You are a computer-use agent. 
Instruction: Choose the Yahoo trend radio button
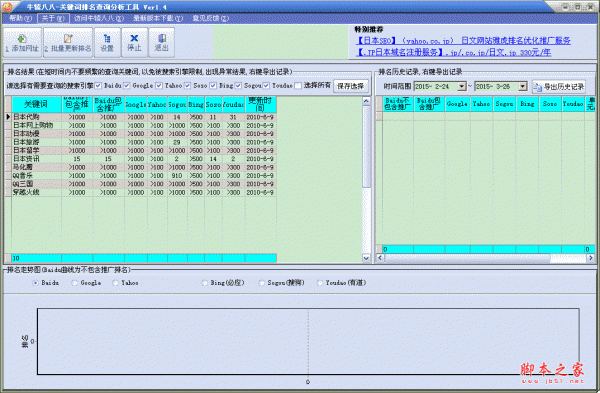(x=116, y=283)
